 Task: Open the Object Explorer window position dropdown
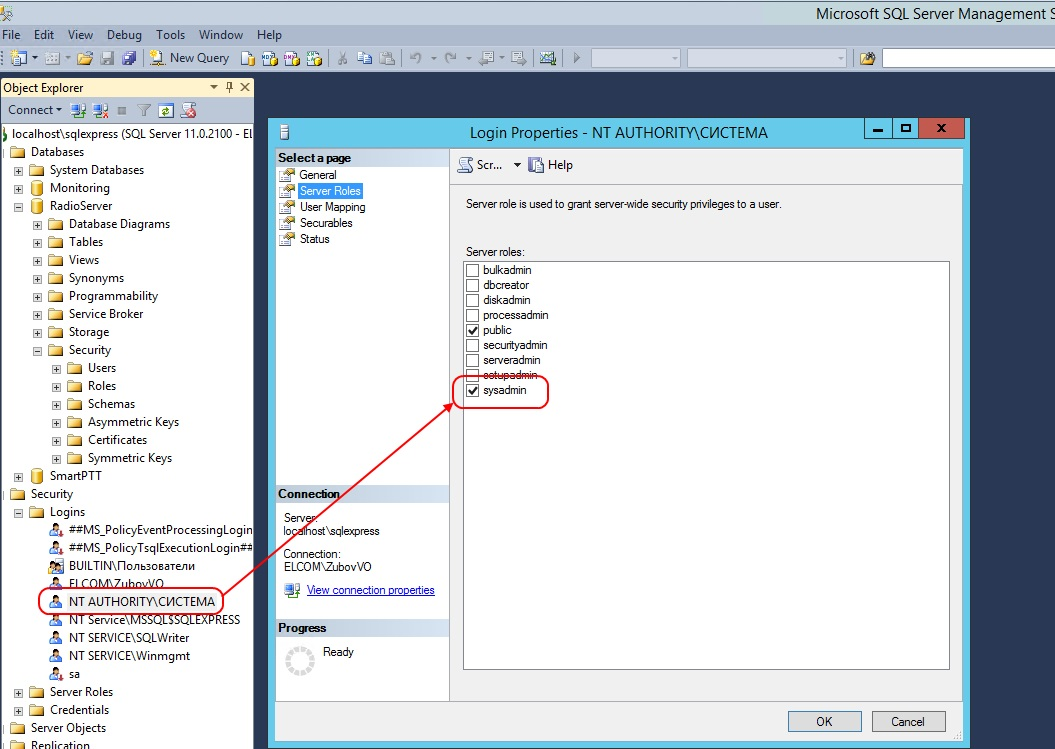(214, 87)
